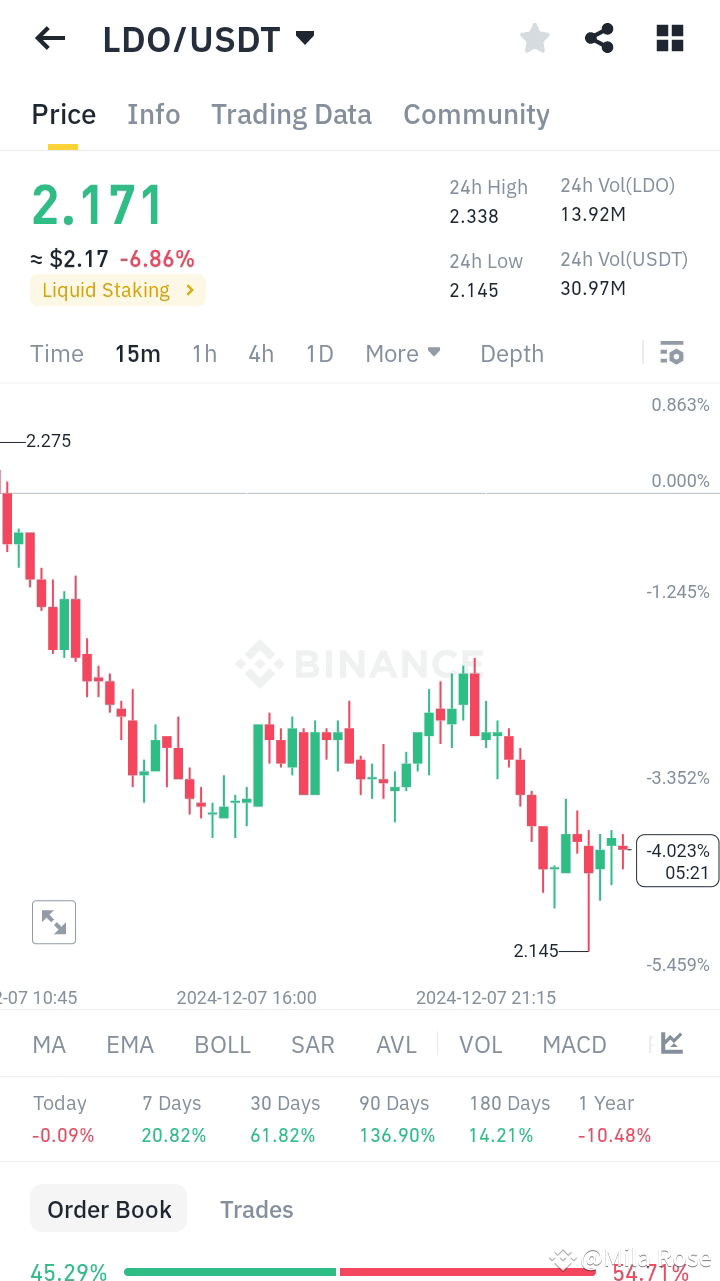720x1281 pixels.
Task: Toggle the BOLL indicator
Action: point(222,1045)
